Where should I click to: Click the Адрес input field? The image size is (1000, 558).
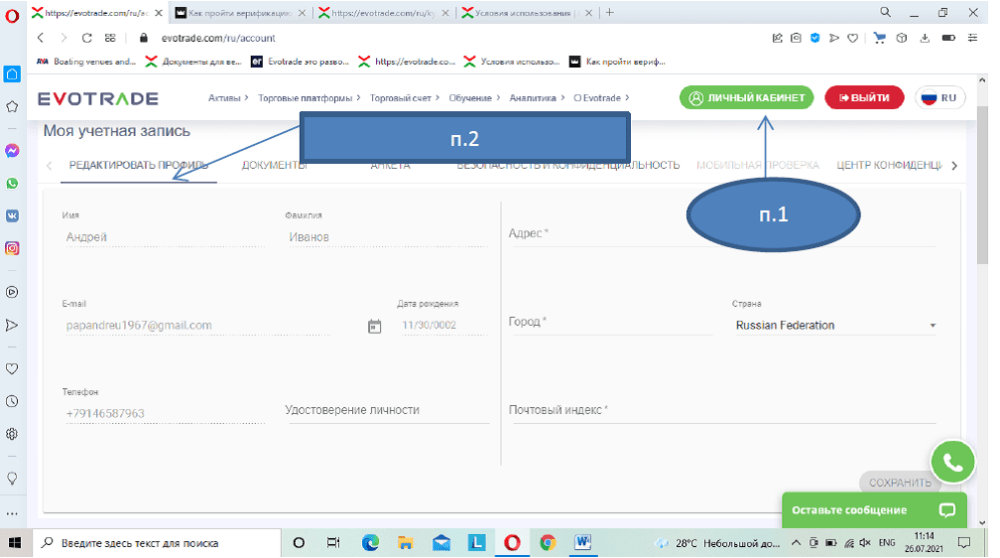point(720,234)
